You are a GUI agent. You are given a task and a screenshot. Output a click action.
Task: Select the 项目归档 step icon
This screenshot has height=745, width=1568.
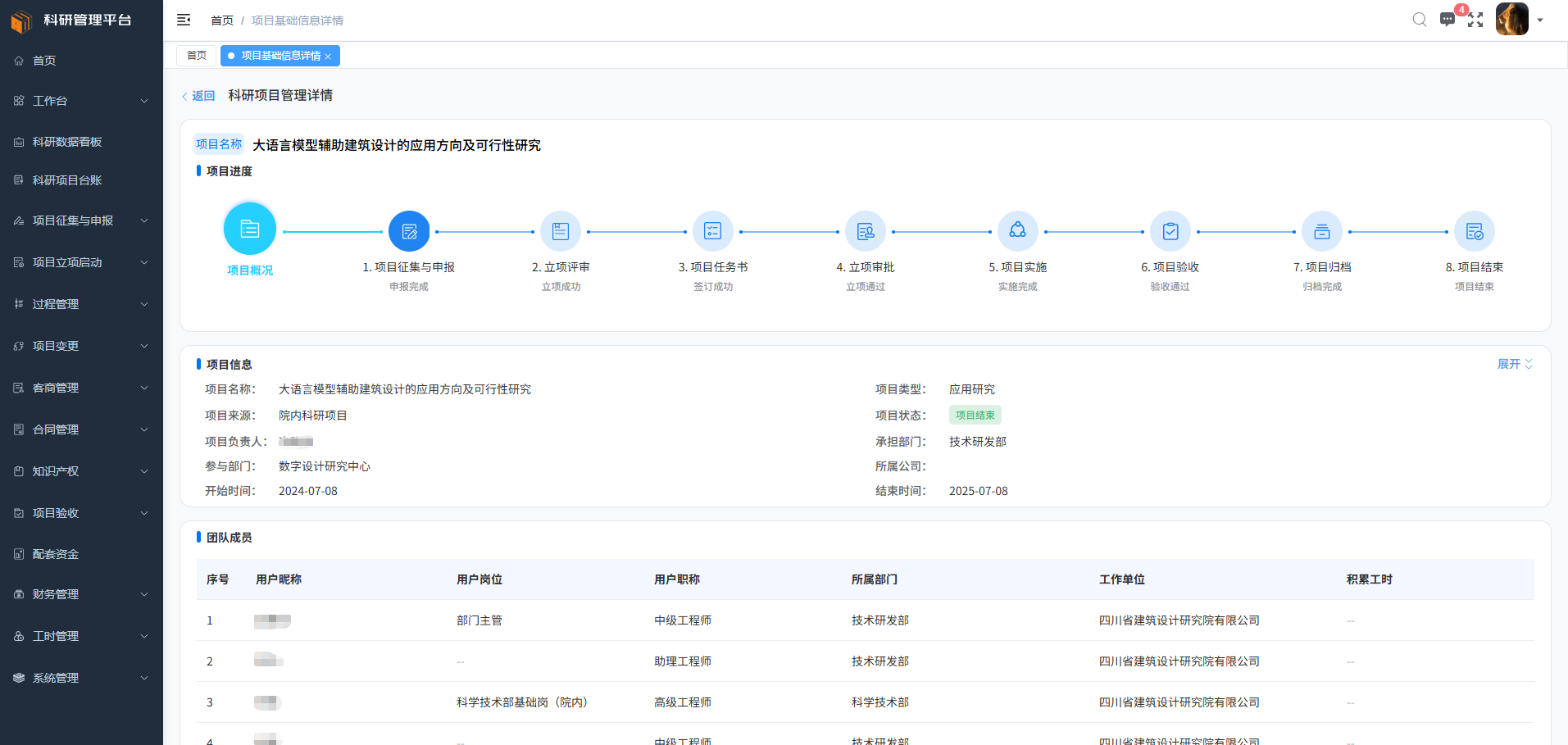click(x=1322, y=231)
